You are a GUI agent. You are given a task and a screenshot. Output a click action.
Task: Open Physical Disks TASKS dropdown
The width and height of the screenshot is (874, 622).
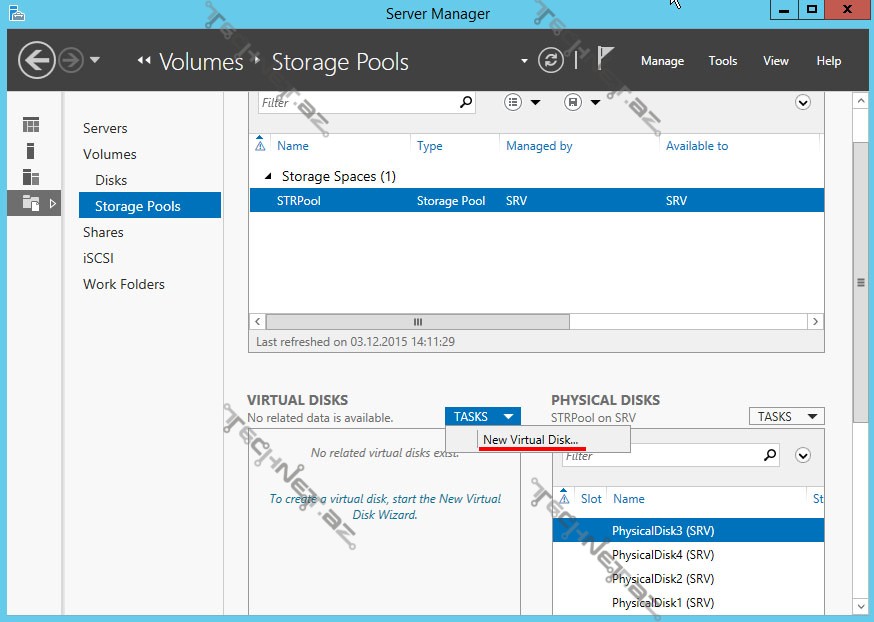(786, 416)
